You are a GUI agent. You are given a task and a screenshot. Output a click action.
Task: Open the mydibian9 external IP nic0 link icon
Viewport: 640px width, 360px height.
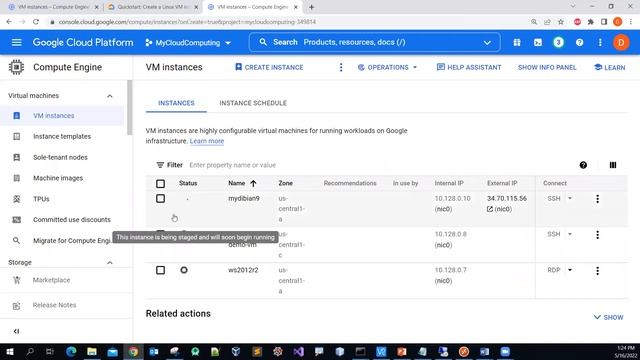(490, 209)
